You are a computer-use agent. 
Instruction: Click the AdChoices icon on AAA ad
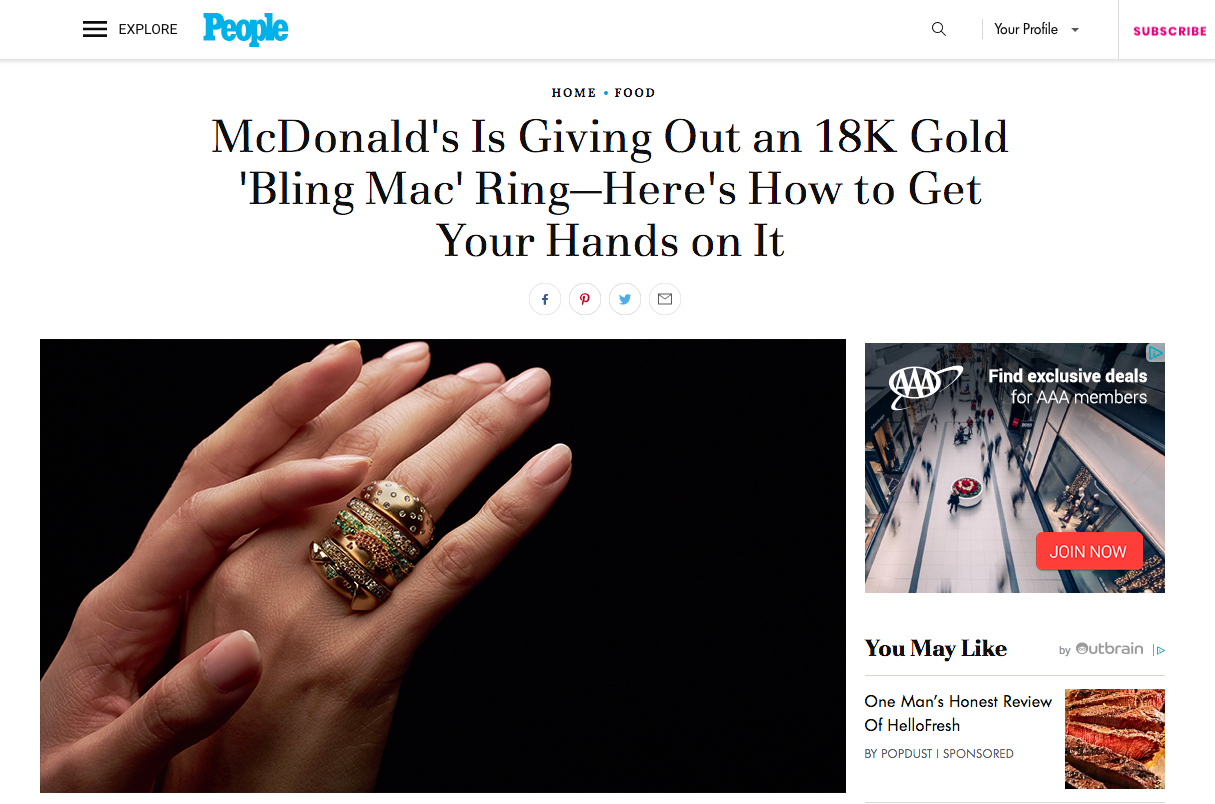1155,352
